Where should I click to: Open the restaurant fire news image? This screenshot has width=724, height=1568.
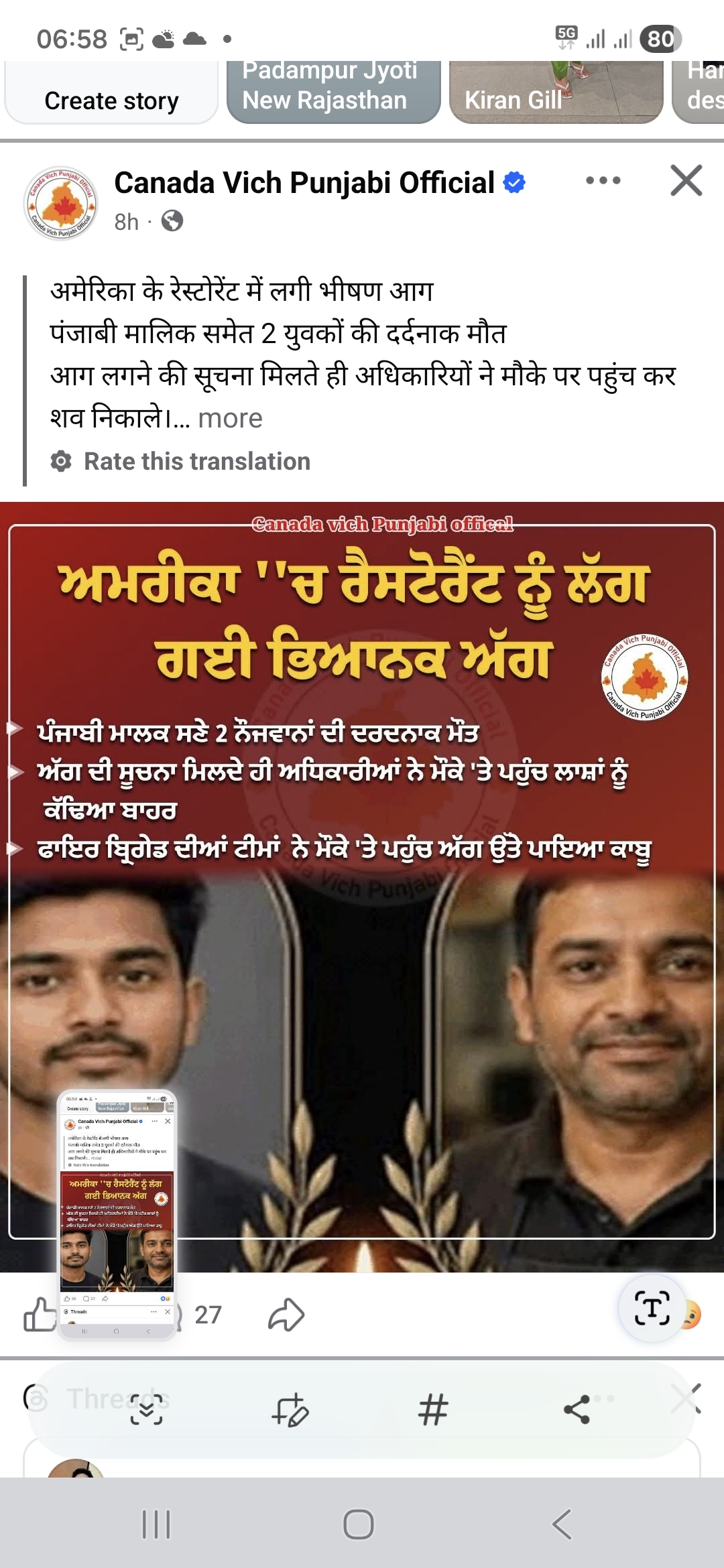[x=362, y=887]
